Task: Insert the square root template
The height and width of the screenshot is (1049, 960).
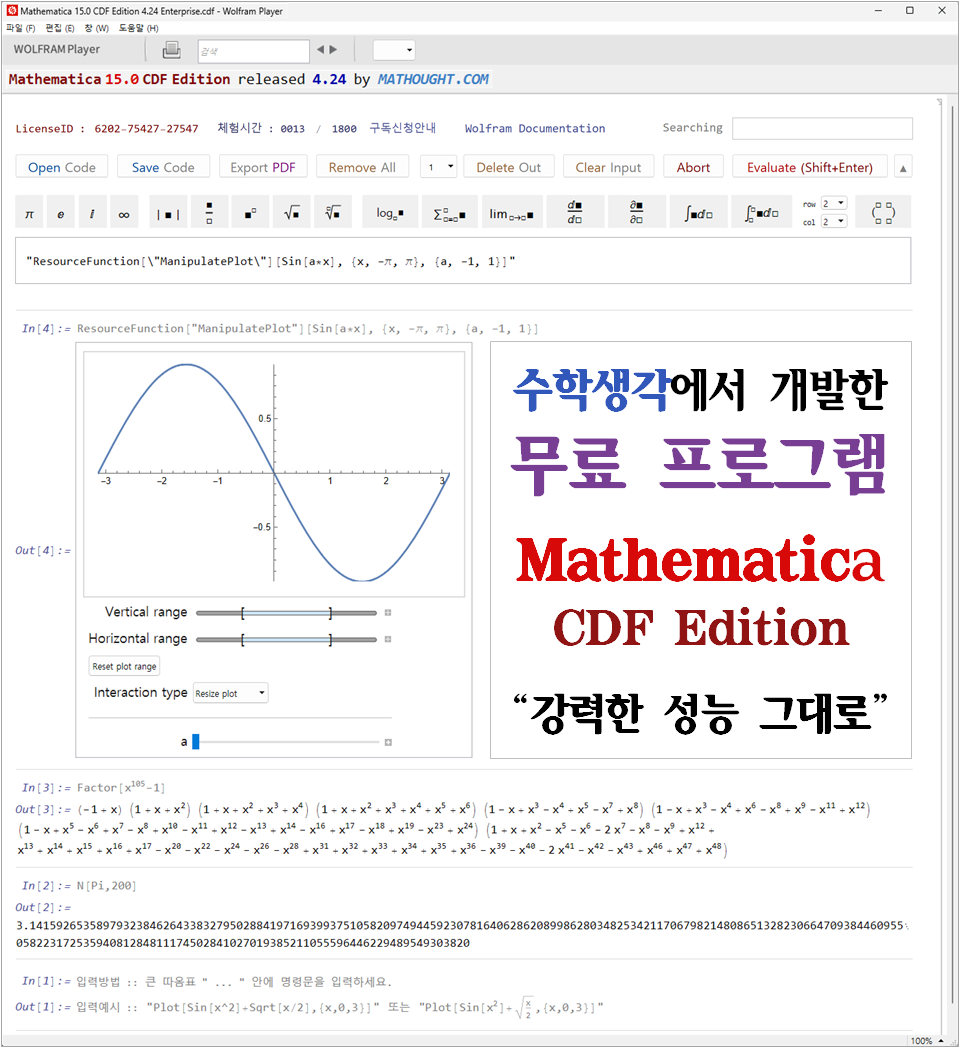Action: [292, 213]
